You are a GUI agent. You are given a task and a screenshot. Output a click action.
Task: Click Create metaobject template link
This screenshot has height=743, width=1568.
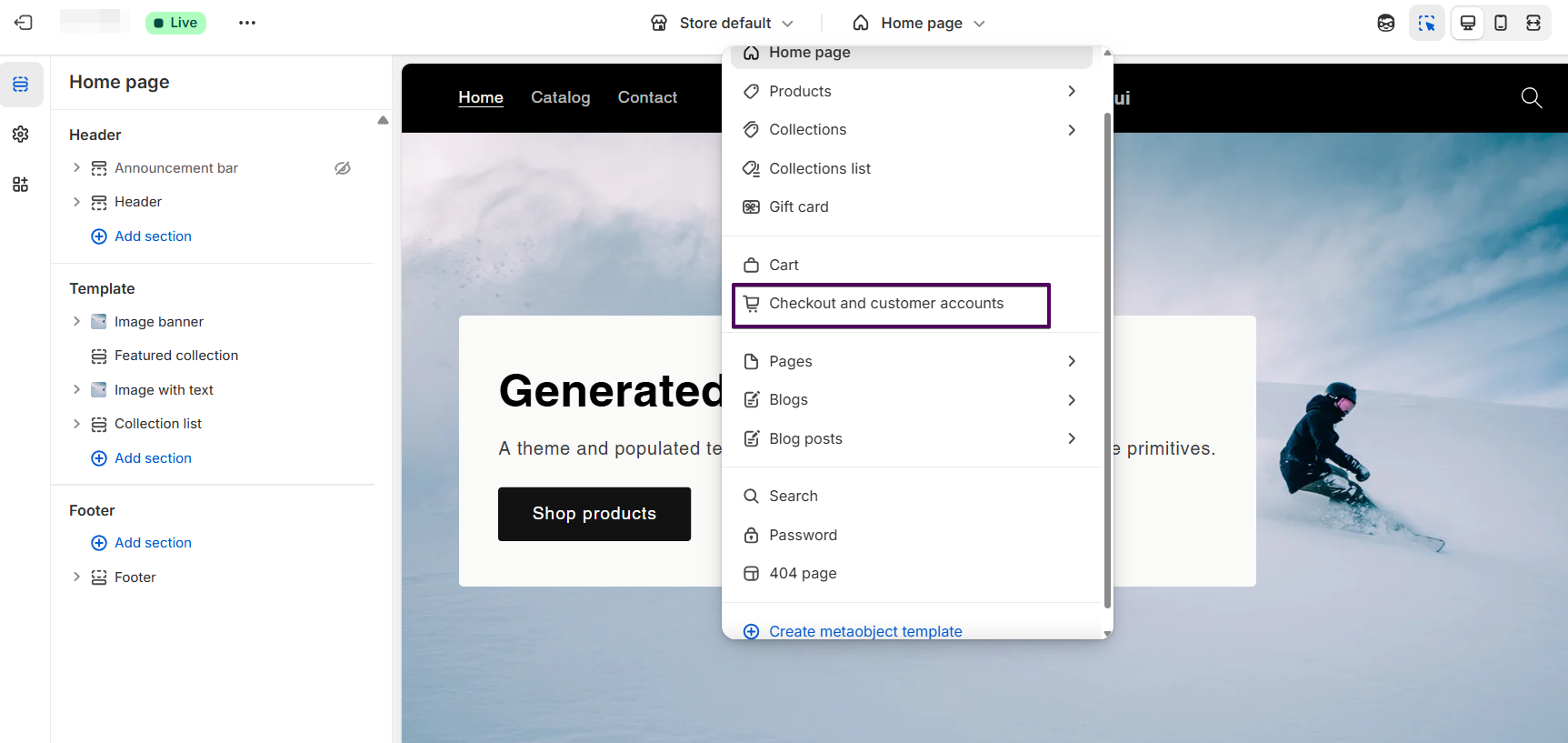[864, 631]
